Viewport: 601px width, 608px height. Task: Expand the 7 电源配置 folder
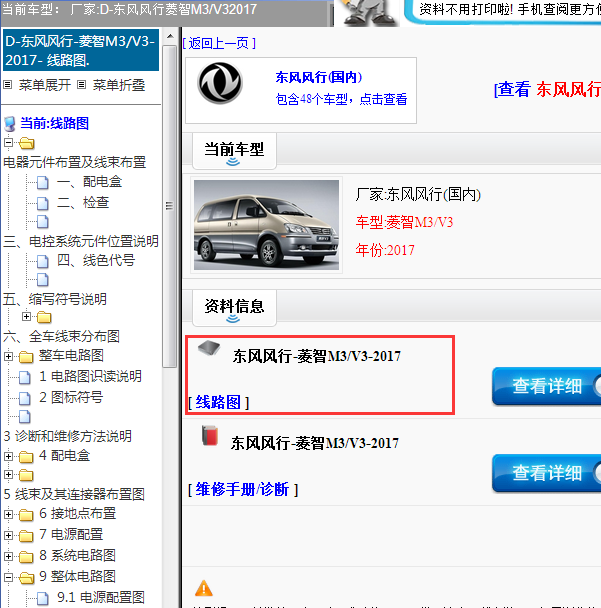[x=8, y=535]
